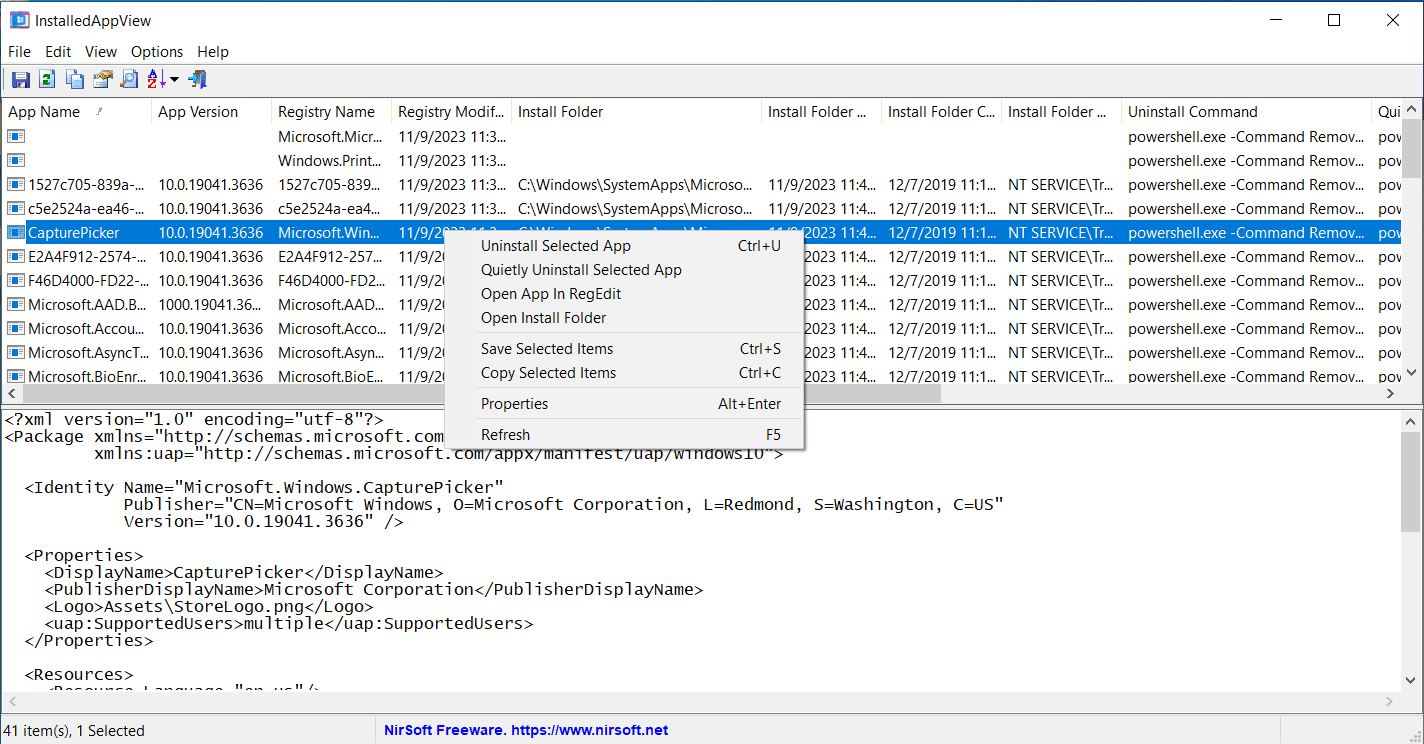Click the '41 item(s), 1 Selected' status text

pos(76,731)
